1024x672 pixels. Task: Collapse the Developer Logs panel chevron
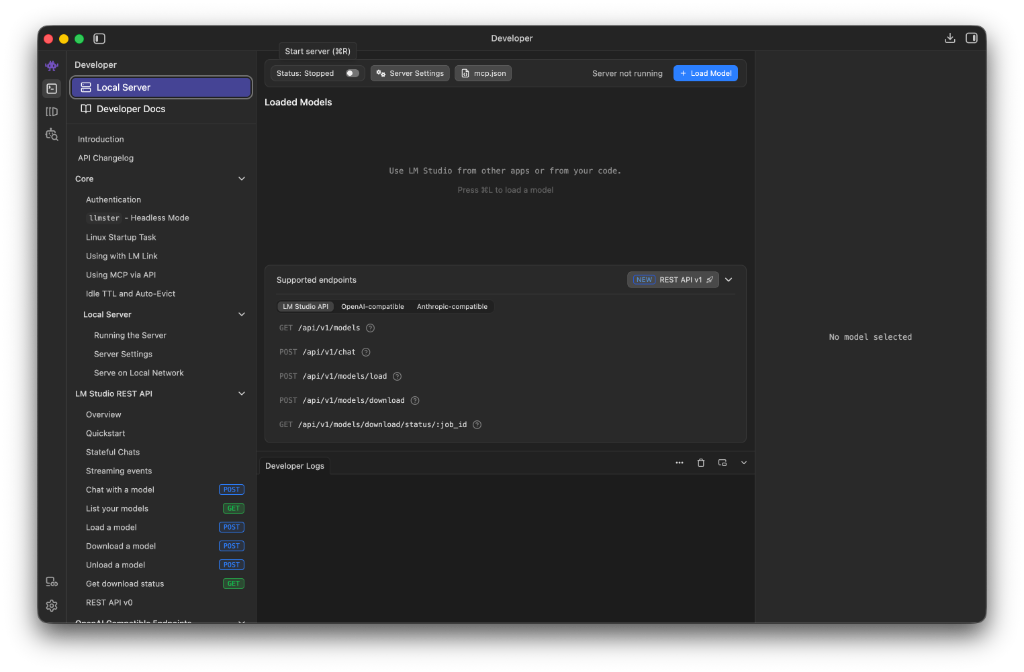point(743,462)
